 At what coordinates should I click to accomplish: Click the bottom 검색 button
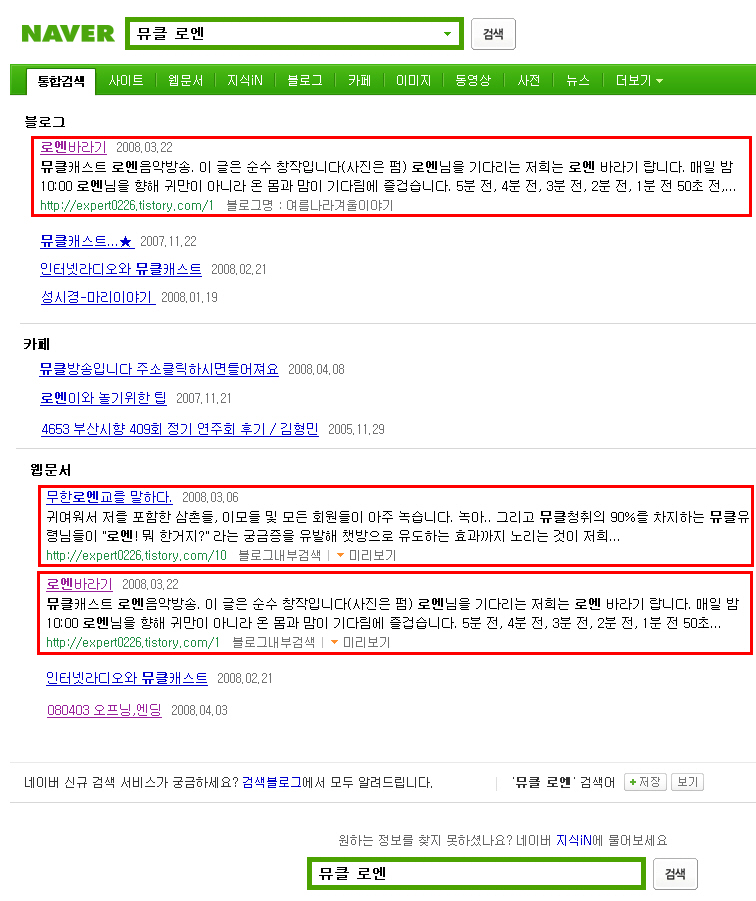[675, 874]
